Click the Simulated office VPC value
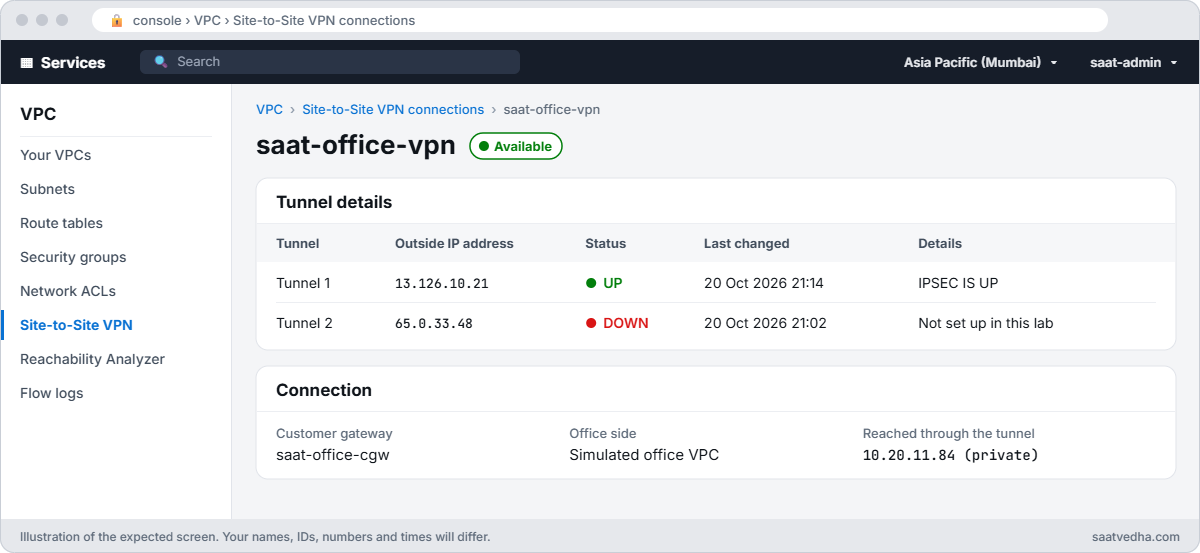Screen dimensions: 1200x553 tap(644, 455)
